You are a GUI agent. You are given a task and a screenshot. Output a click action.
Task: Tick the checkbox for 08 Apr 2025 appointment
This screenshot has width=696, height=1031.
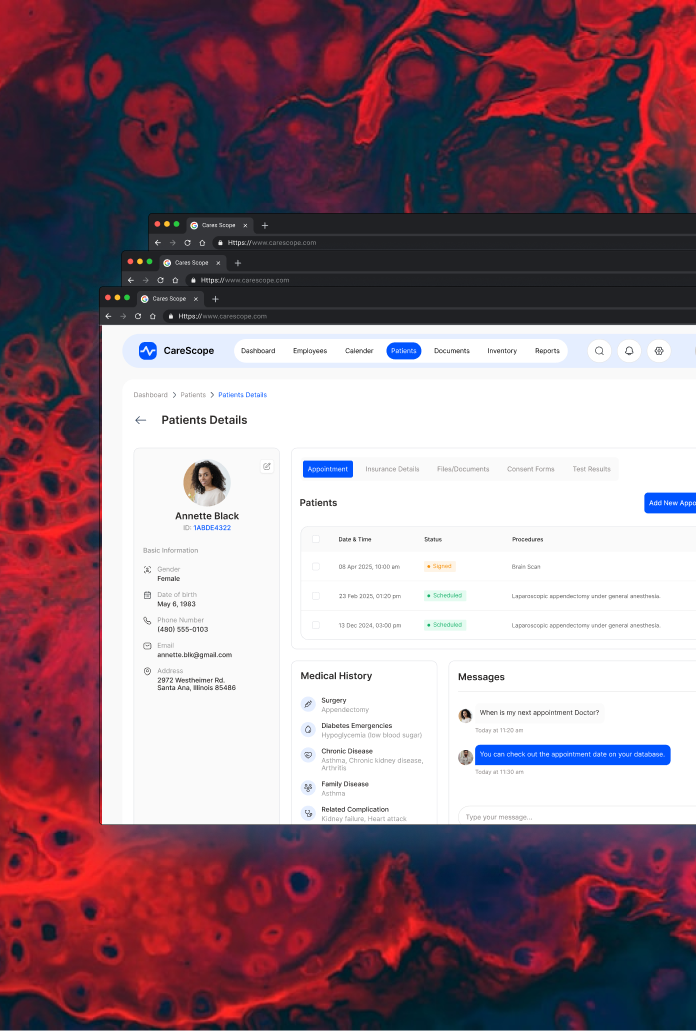tap(316, 566)
